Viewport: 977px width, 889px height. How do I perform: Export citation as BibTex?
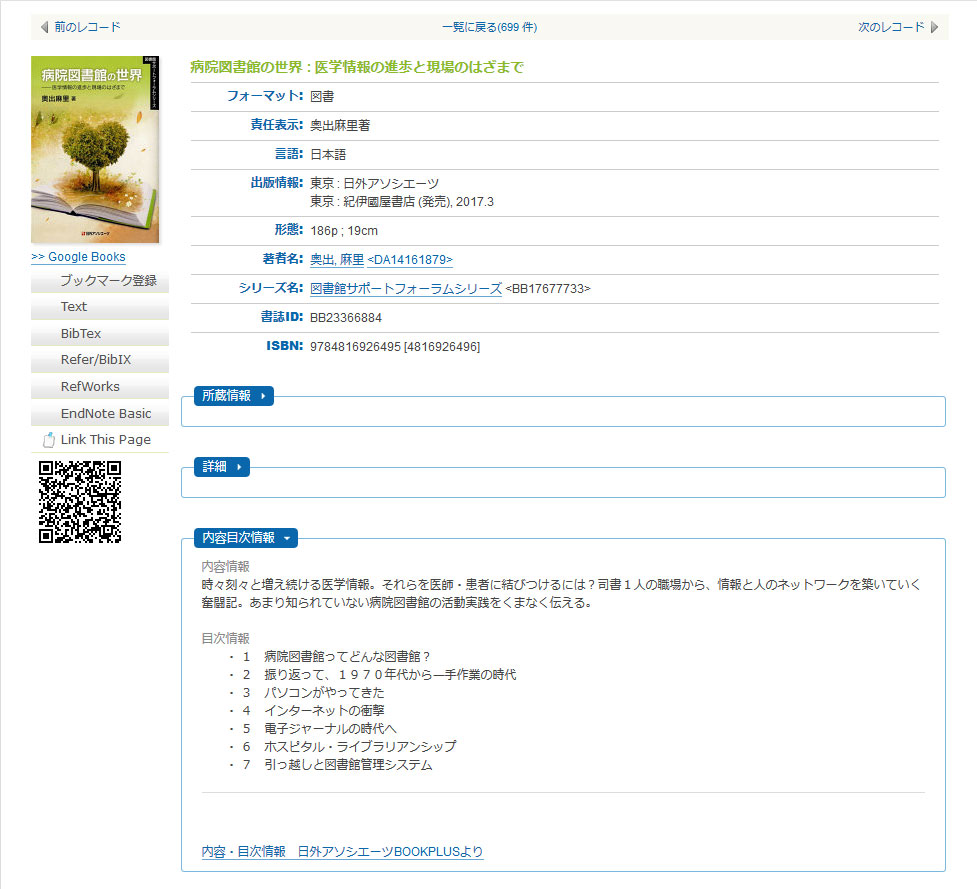tap(81, 334)
